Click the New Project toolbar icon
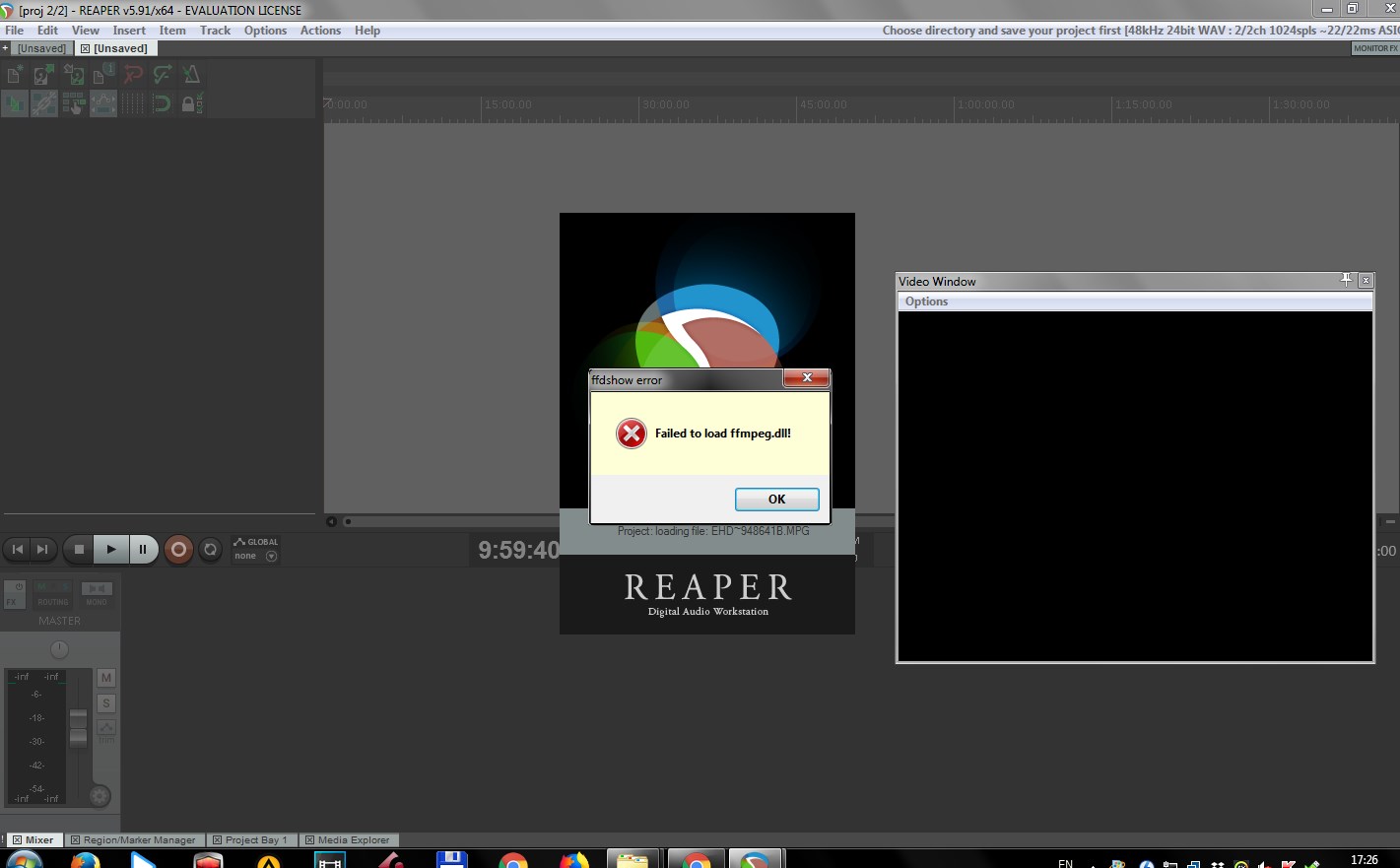Viewport: 1400px width, 868px height. [x=15, y=74]
